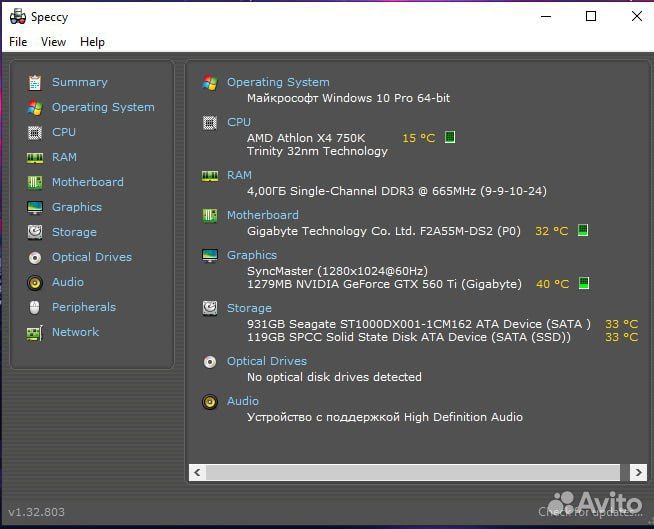Open Audio section in sidebar

point(68,282)
